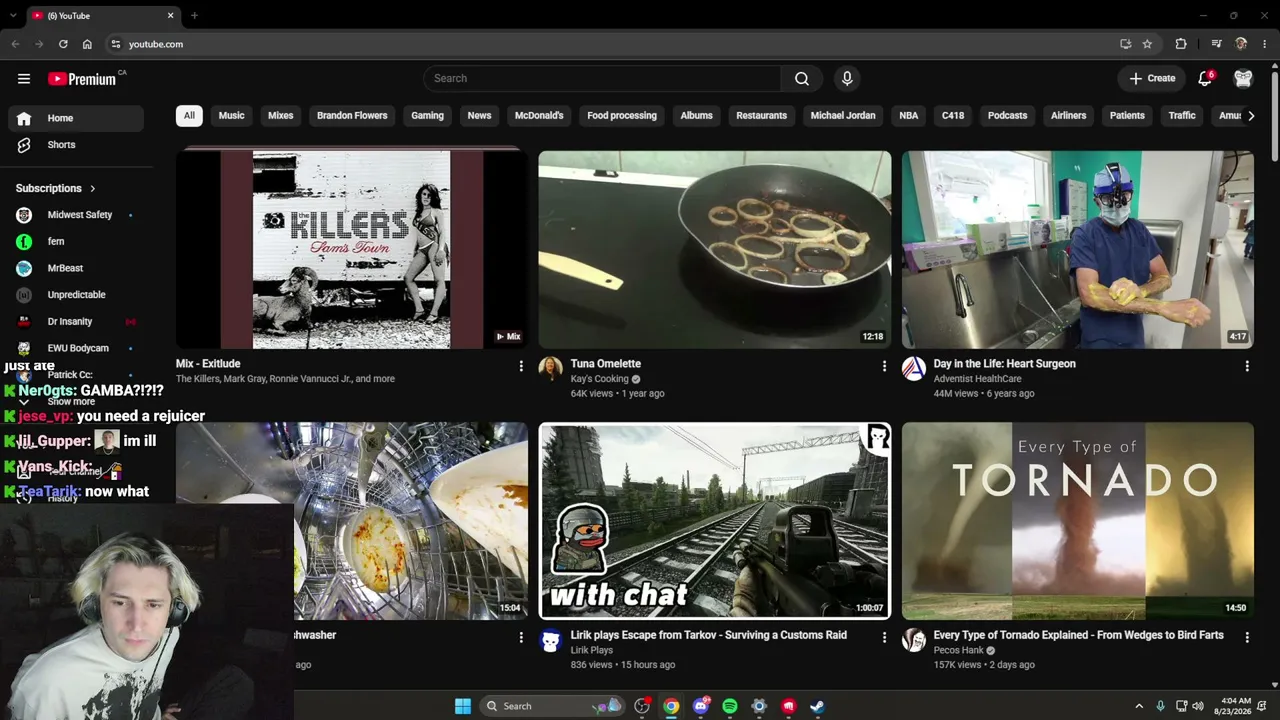1280x720 pixels.
Task: Open options for the Tuna Omelette video
Action: [884, 367]
